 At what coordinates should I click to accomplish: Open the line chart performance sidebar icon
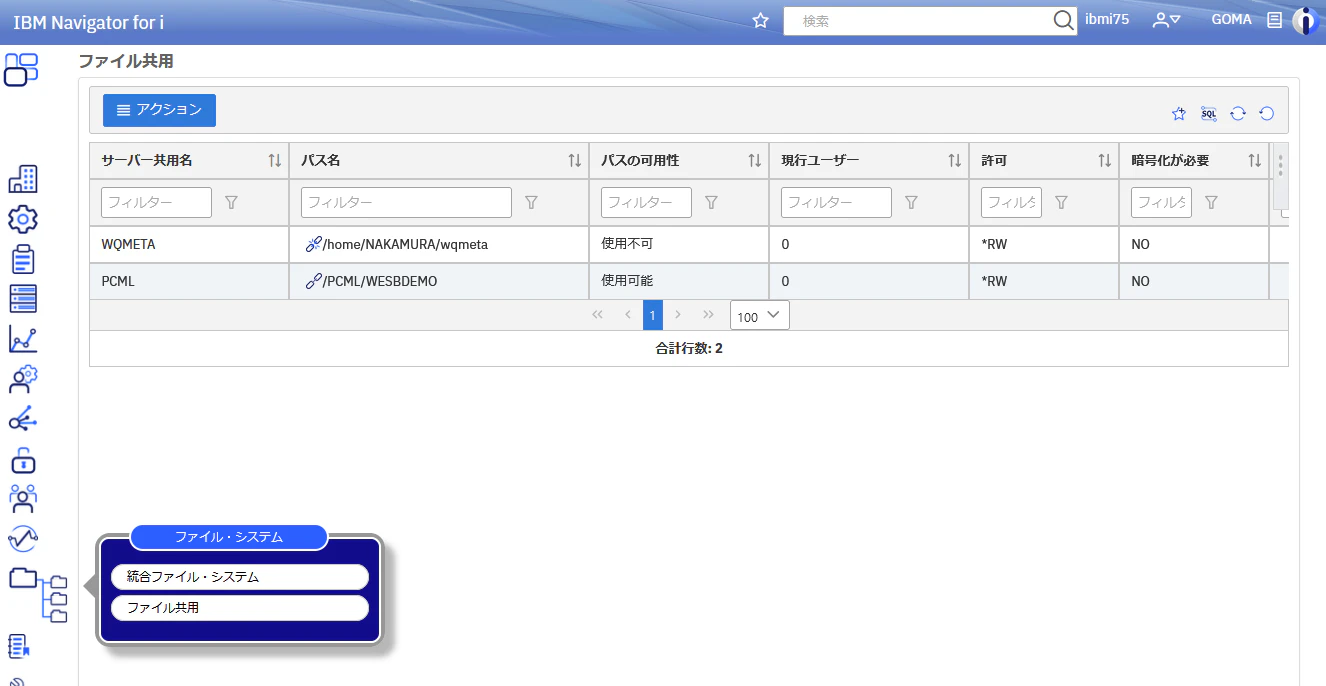22,339
